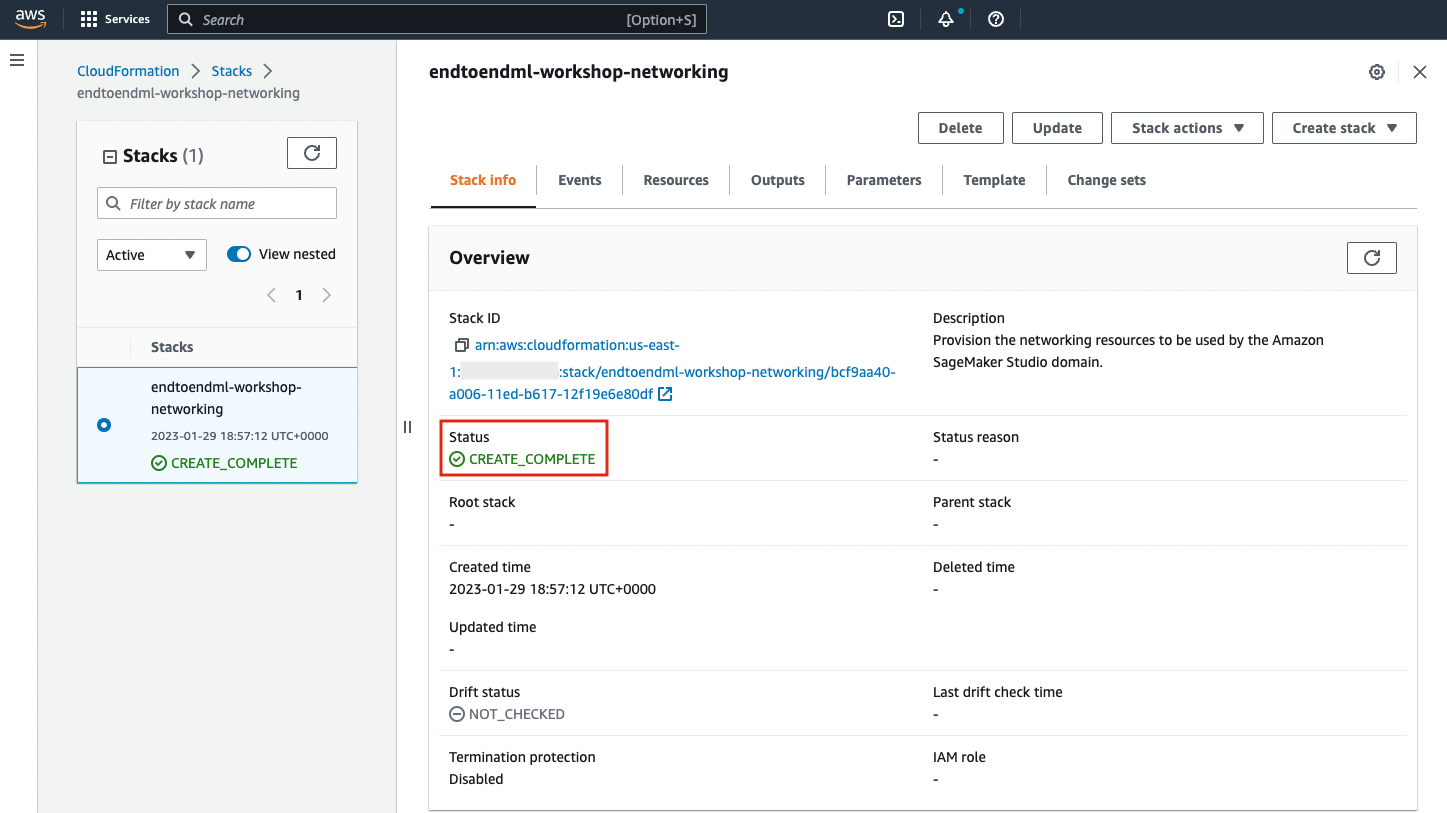The image size is (1447, 813).
Task: Click the sidebar CREATE_COMPLETE status text
Action: click(234, 463)
